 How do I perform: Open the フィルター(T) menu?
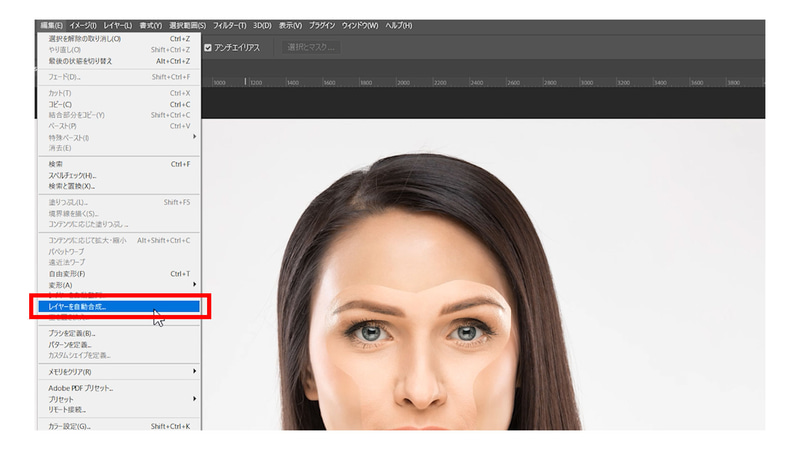pyautogui.click(x=229, y=26)
